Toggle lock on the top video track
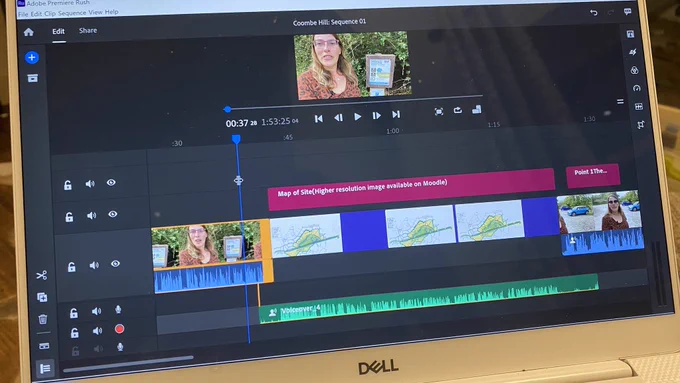Viewport: 680px width, 383px height. click(x=68, y=185)
